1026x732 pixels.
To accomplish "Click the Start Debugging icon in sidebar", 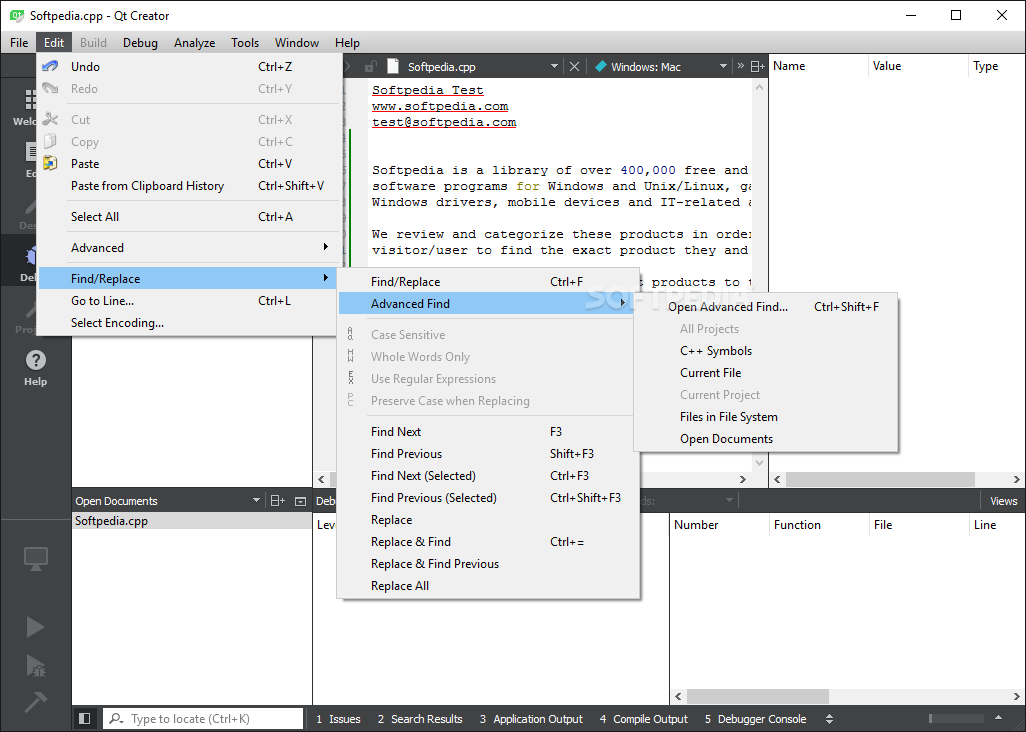I will point(35,665).
